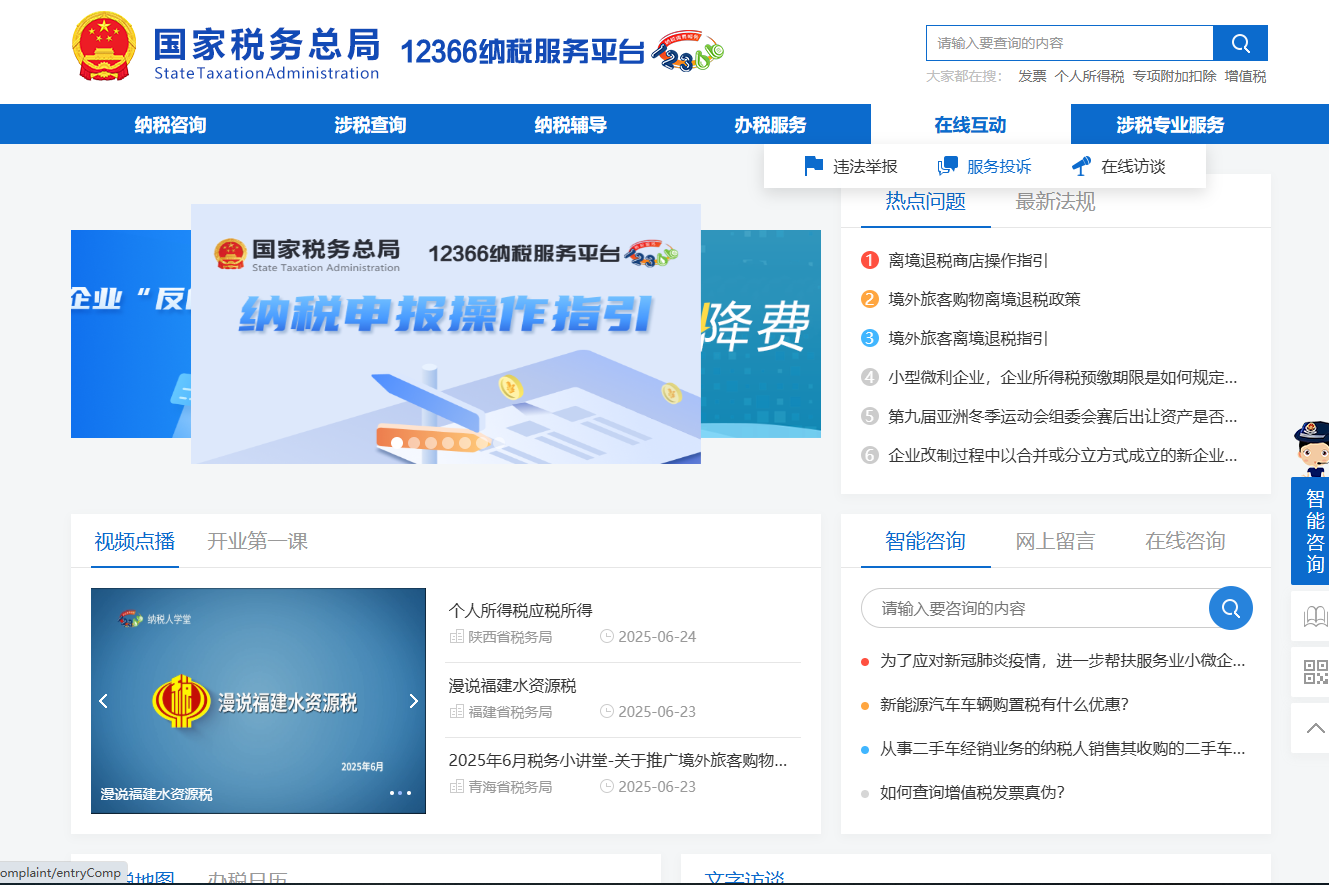Open 企业改制过程中 question link
The width and height of the screenshot is (1329, 885).
point(1063,455)
